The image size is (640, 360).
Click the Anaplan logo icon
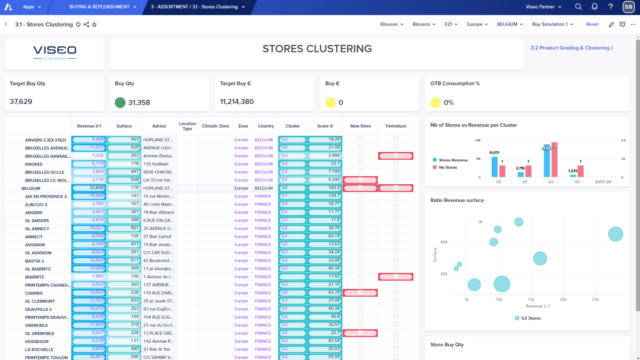point(8,7)
